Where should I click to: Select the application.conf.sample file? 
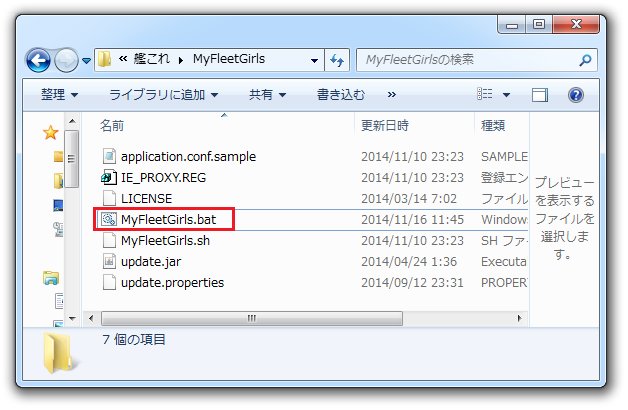coord(188,156)
